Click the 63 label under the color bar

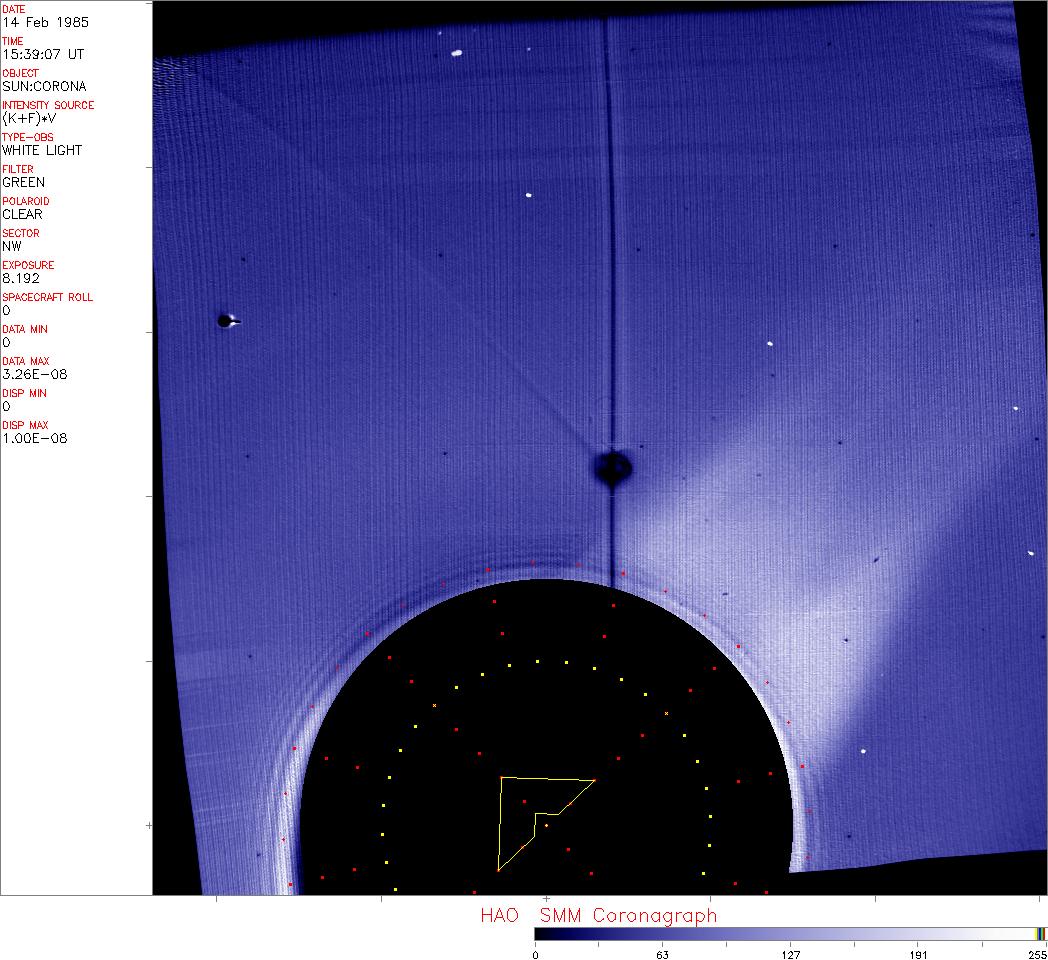point(662,955)
